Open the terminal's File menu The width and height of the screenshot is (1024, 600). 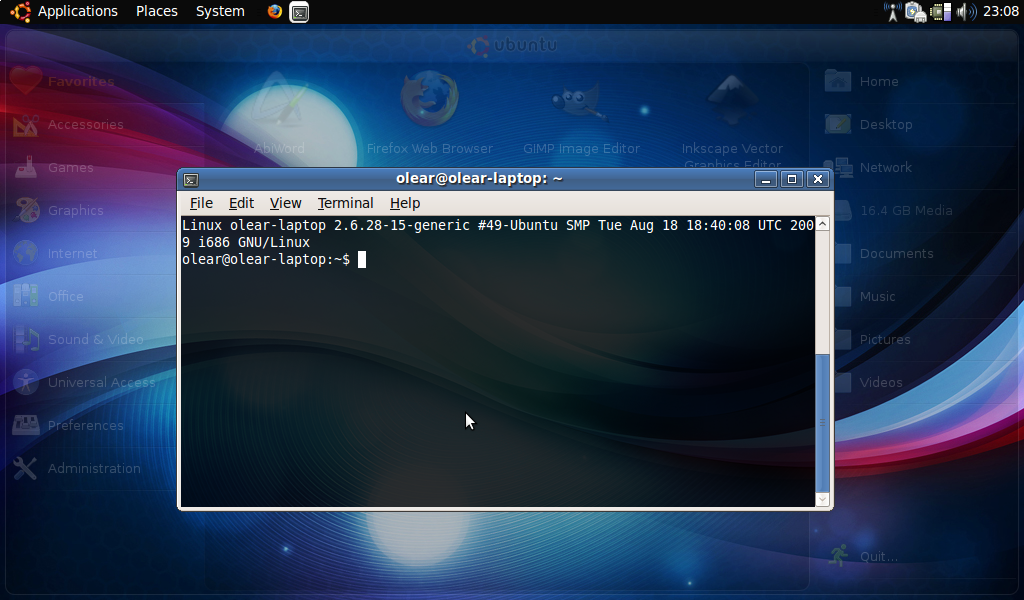click(x=201, y=203)
